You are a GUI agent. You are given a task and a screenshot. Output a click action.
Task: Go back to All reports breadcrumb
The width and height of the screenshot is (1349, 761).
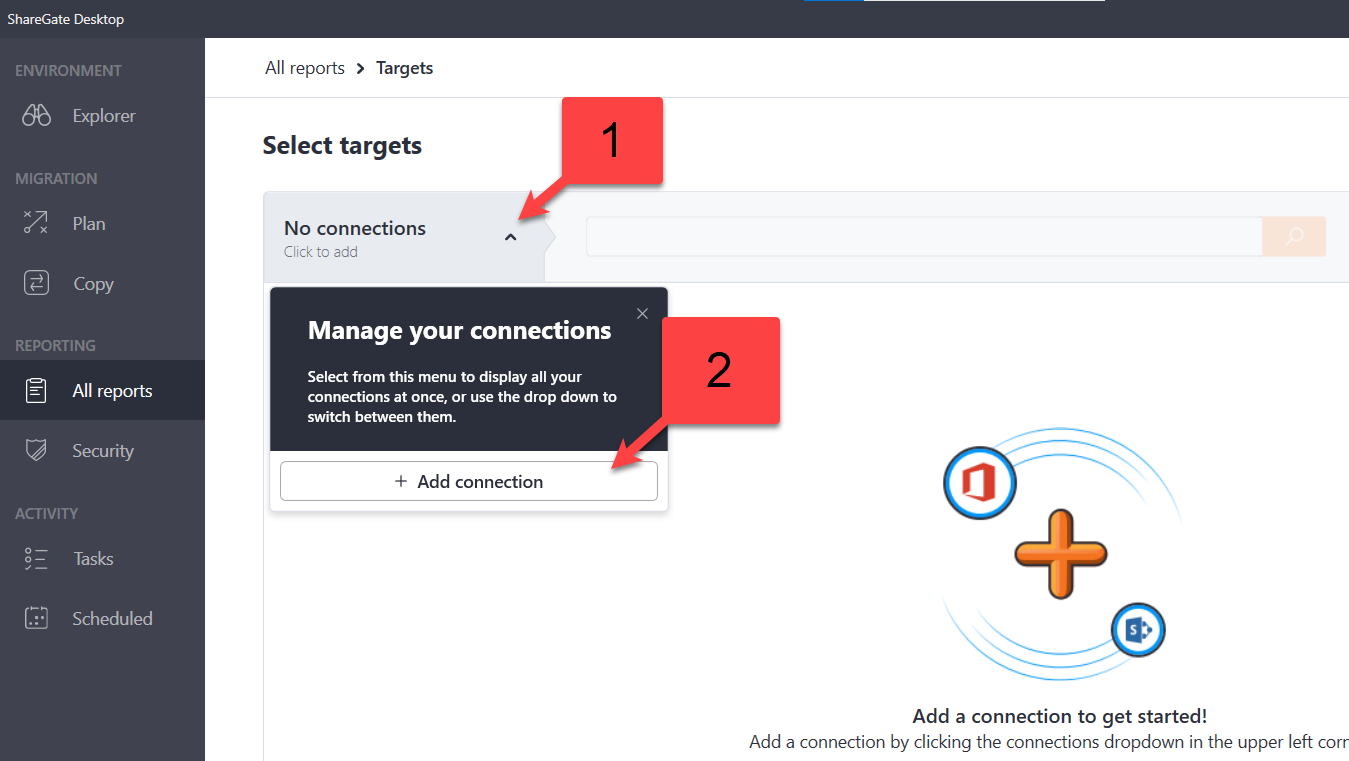coord(304,68)
